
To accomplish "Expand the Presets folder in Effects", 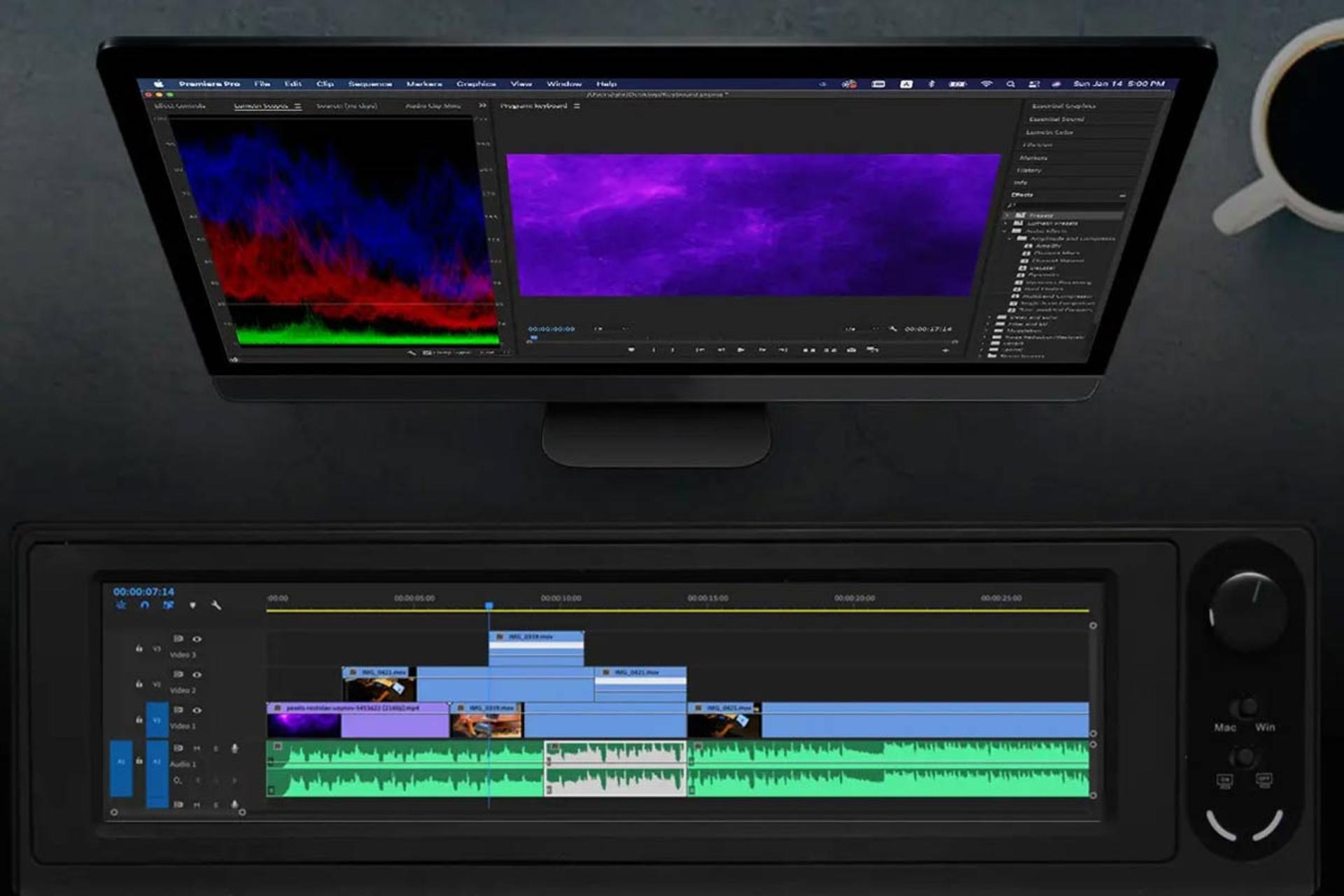I will [1008, 215].
